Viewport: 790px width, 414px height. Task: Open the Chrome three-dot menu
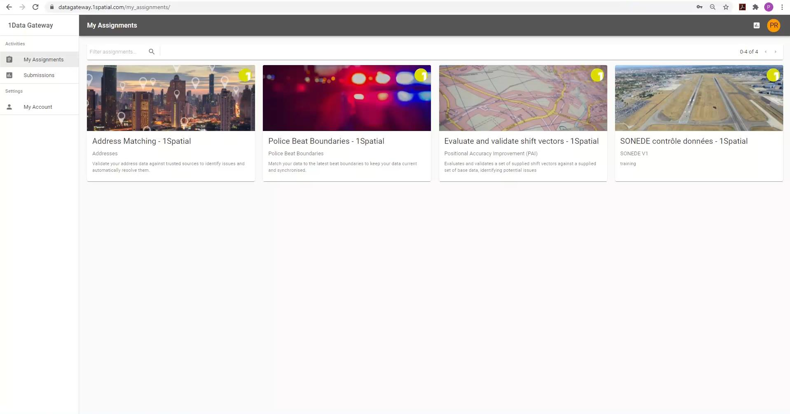[782, 7]
